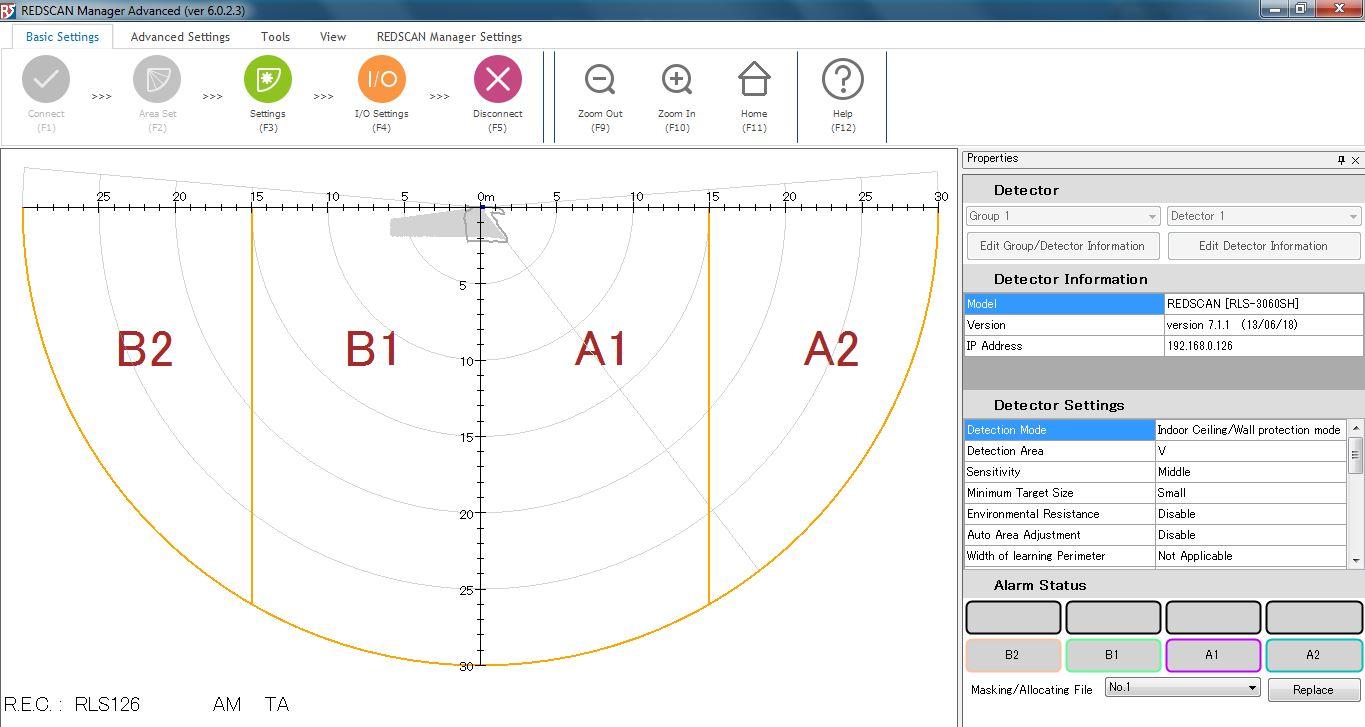The height and width of the screenshot is (727, 1365).
Task: Toggle the B2 alarm status indicator
Action: [1012, 655]
